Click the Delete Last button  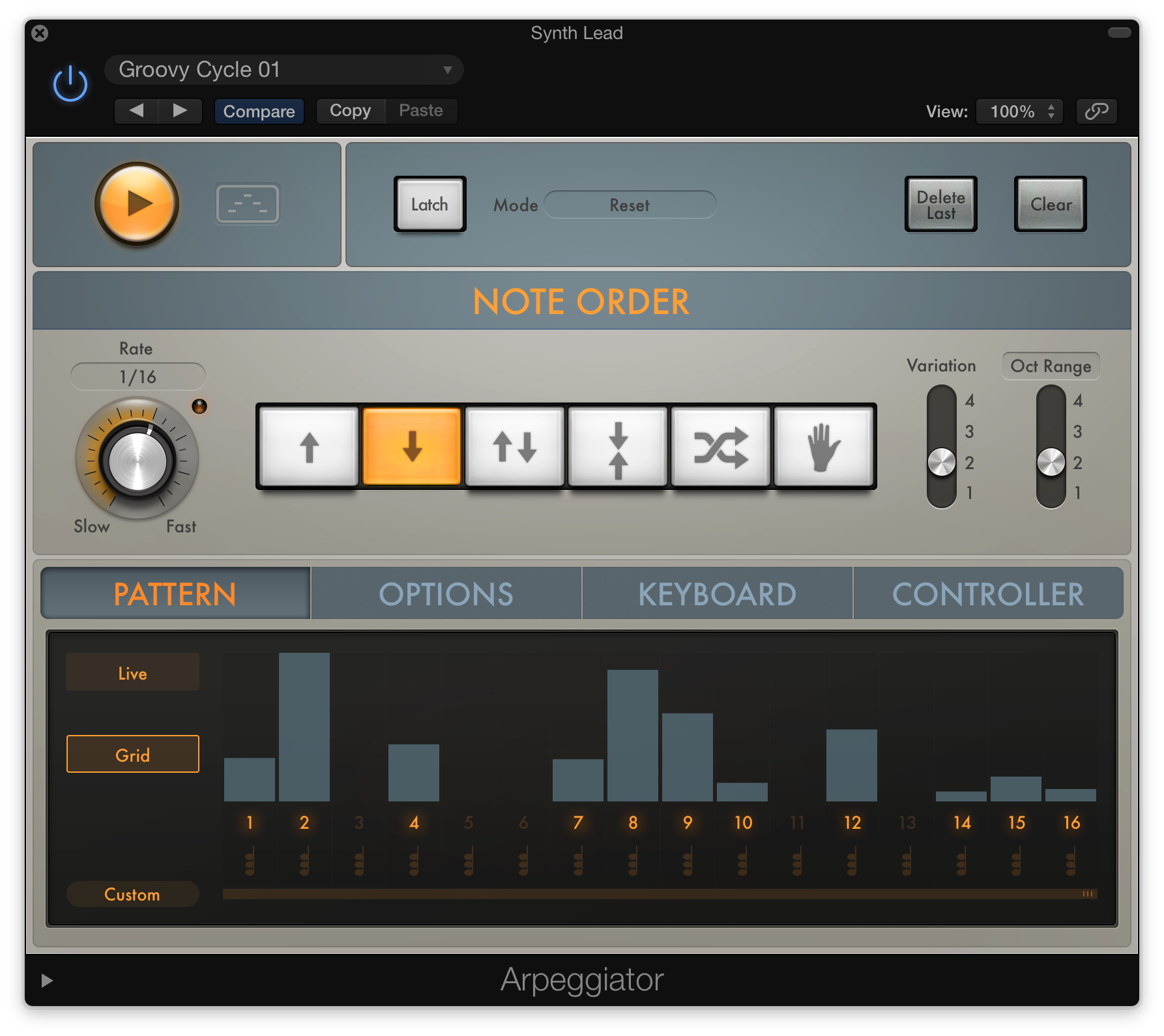[x=940, y=204]
